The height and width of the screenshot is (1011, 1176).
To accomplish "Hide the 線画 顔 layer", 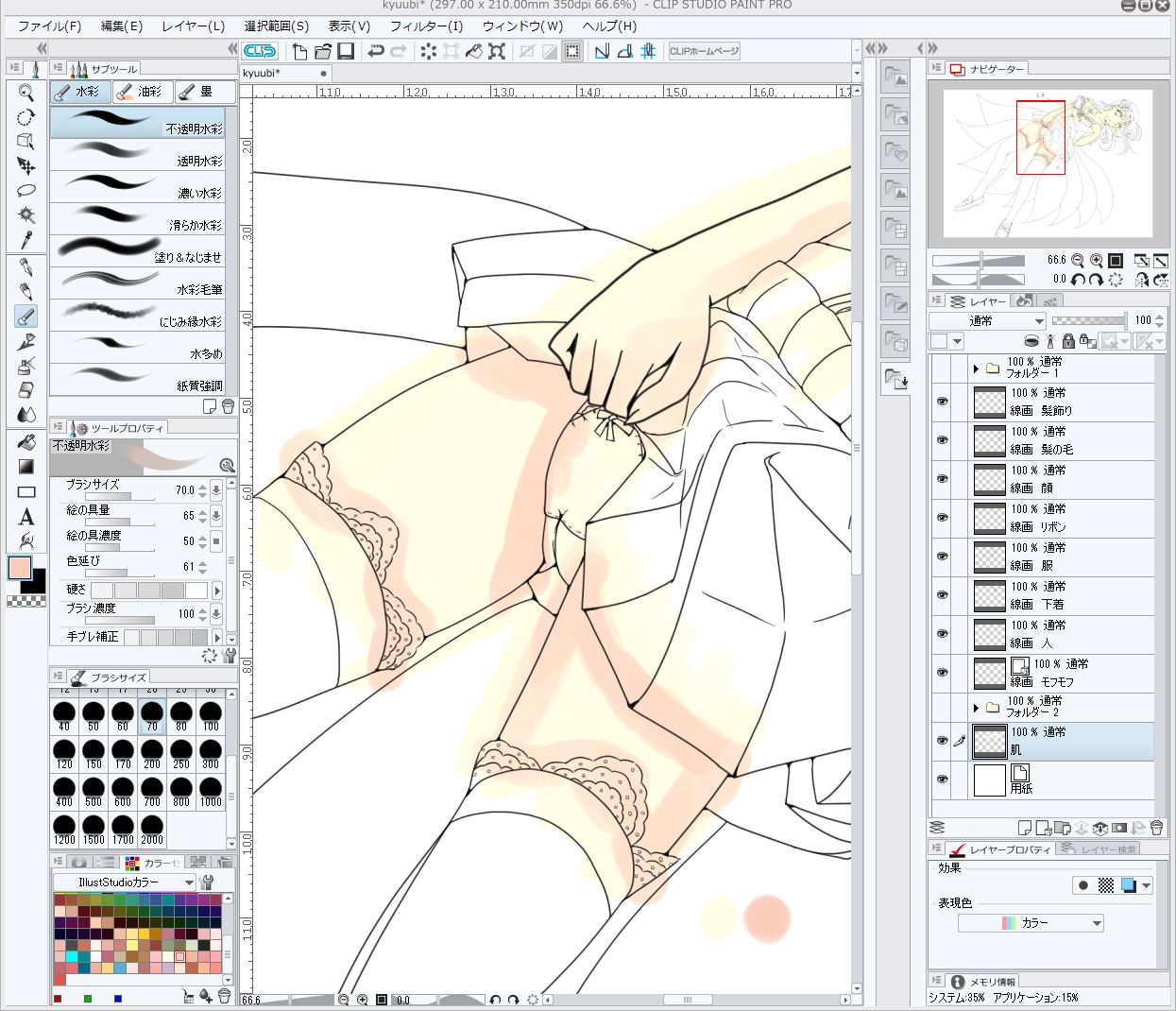I will coord(942,479).
